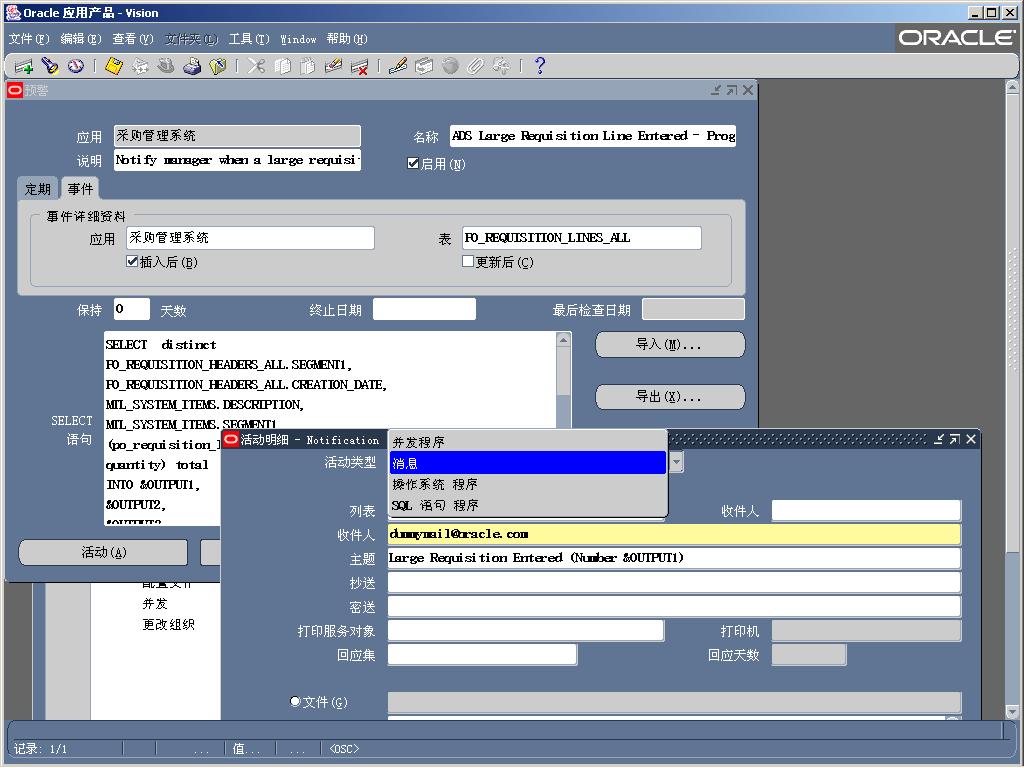
Task: Click the 主题 subject field
Action: (674, 558)
